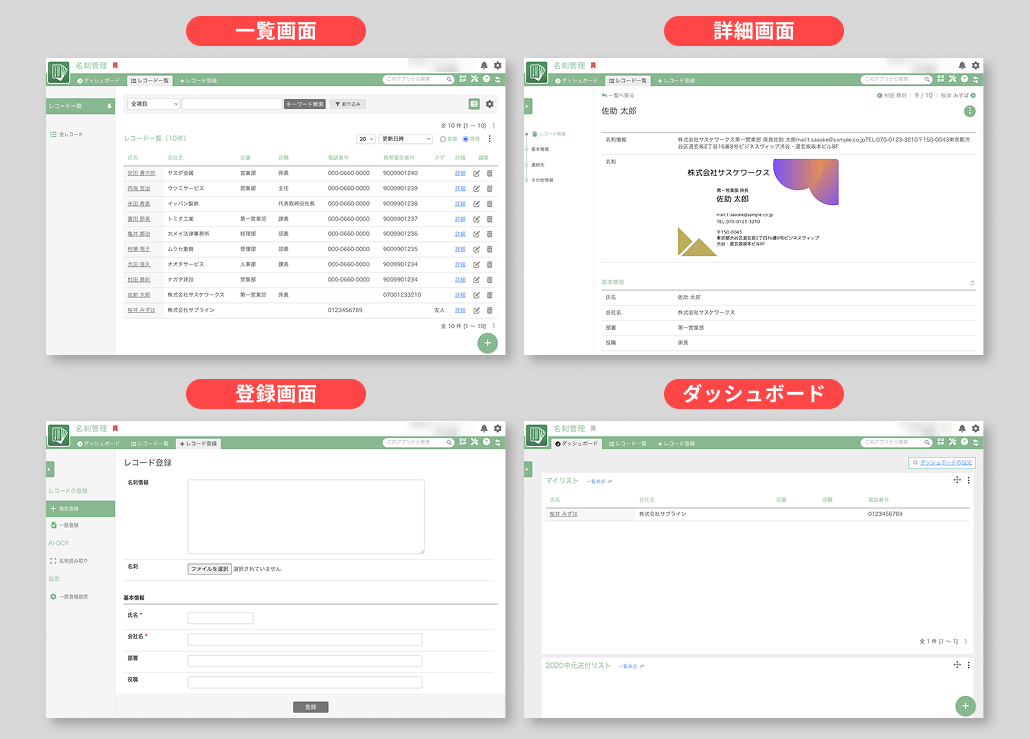The image size is (1030, 739).
Task: Collapse the 基本情報 section on detail screen
Action: coord(972,282)
